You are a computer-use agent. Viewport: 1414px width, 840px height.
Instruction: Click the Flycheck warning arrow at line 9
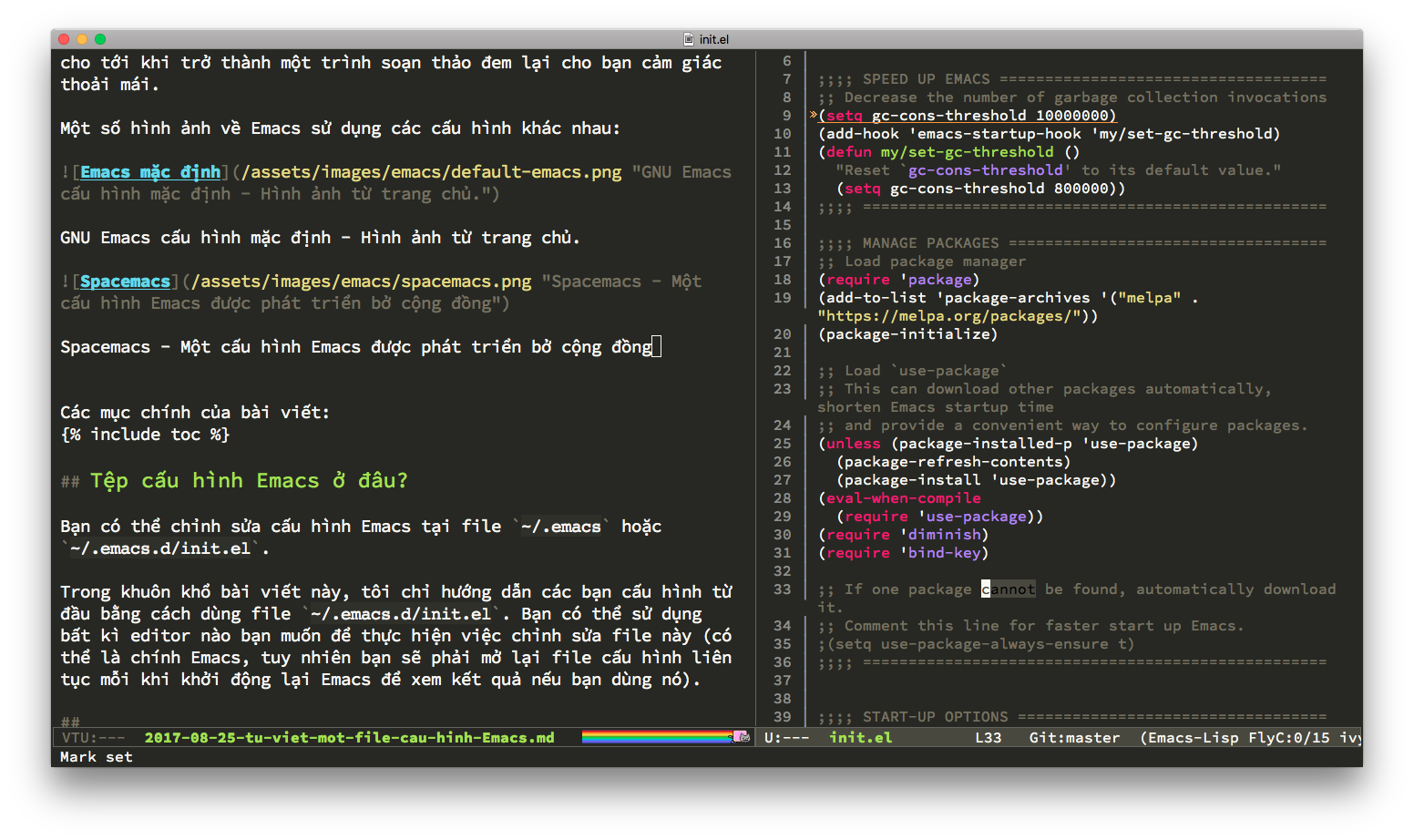(x=813, y=115)
